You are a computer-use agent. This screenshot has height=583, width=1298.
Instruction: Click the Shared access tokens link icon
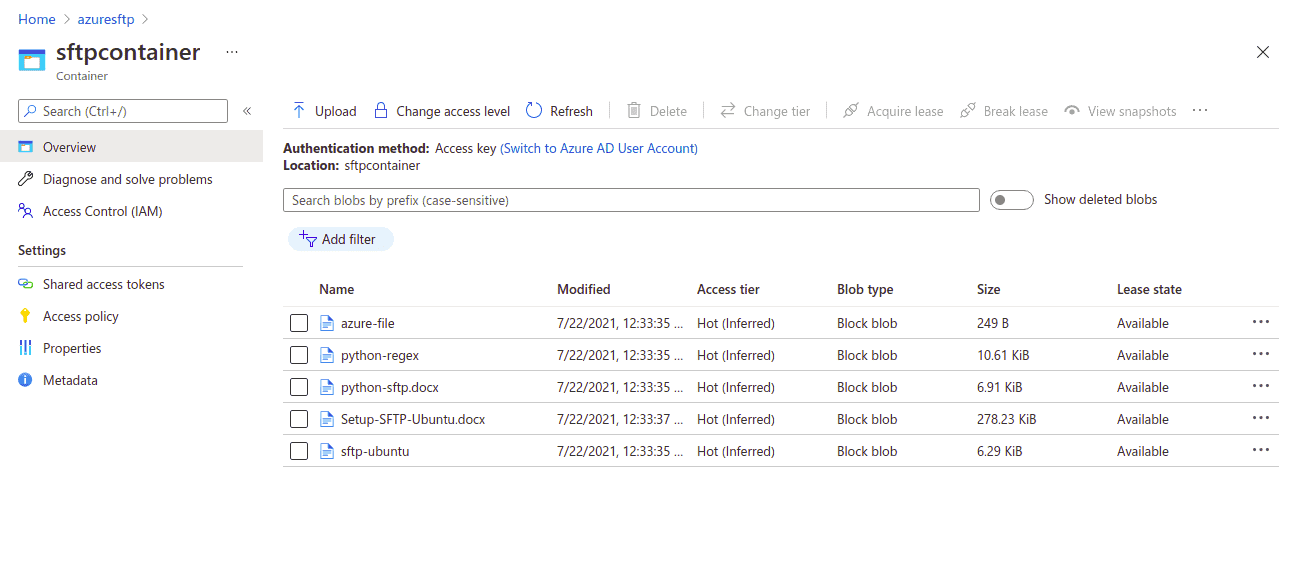[x=26, y=284]
